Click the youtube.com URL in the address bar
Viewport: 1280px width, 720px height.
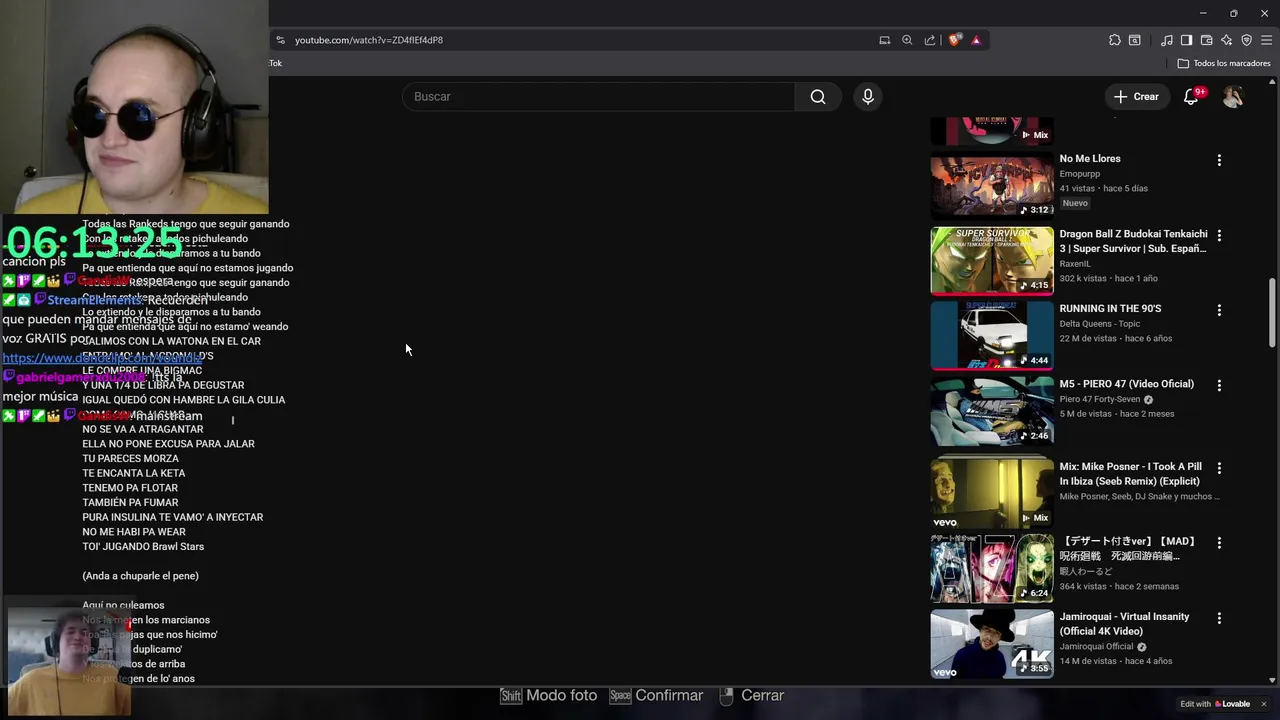(369, 40)
